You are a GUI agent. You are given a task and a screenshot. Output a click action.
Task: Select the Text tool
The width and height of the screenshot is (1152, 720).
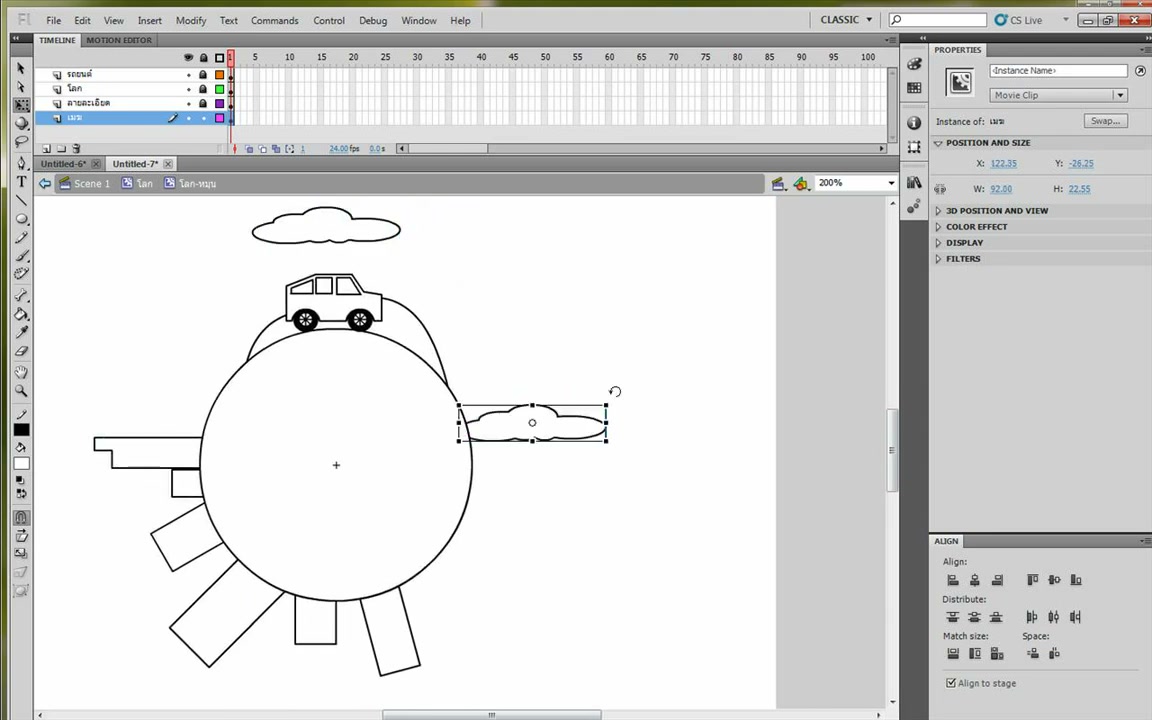pyautogui.click(x=21, y=181)
